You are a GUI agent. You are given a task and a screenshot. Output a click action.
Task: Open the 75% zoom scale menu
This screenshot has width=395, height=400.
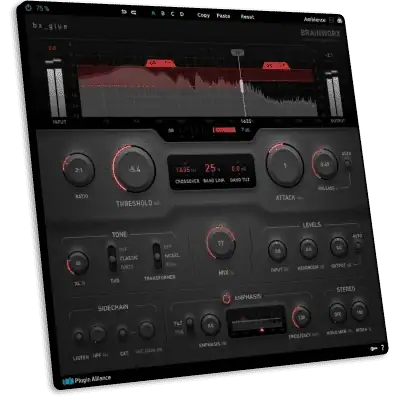coord(43,9)
